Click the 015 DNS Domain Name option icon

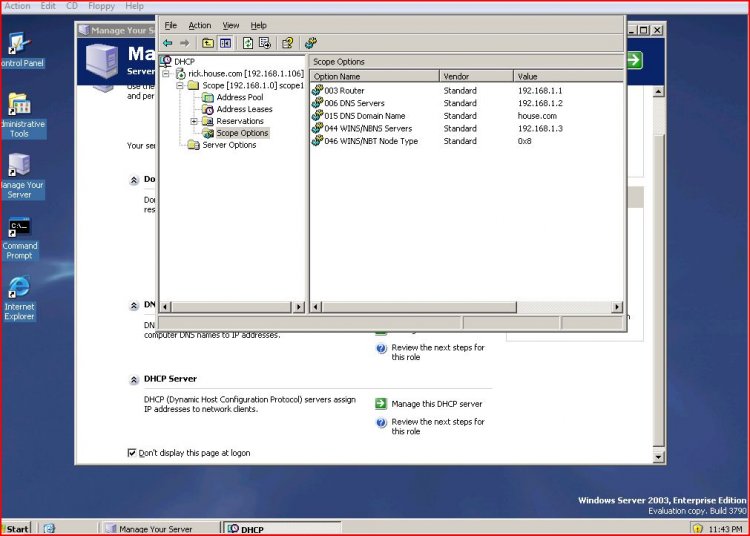(x=317, y=115)
